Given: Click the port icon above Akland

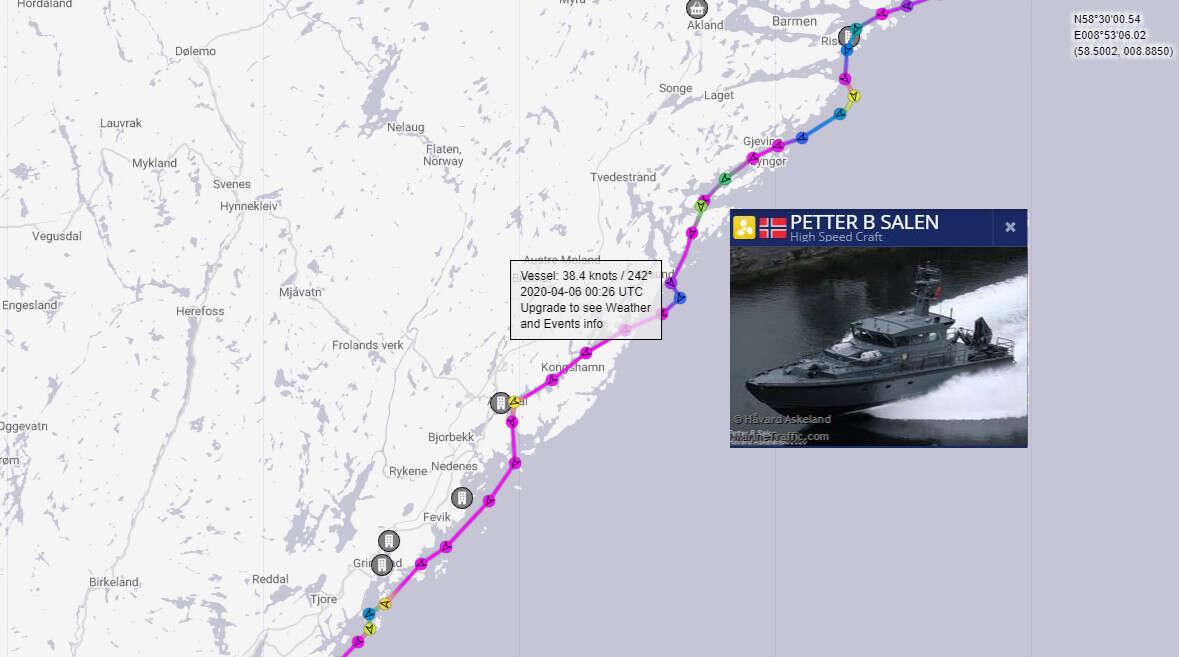Looking at the screenshot, I should click(x=697, y=8).
